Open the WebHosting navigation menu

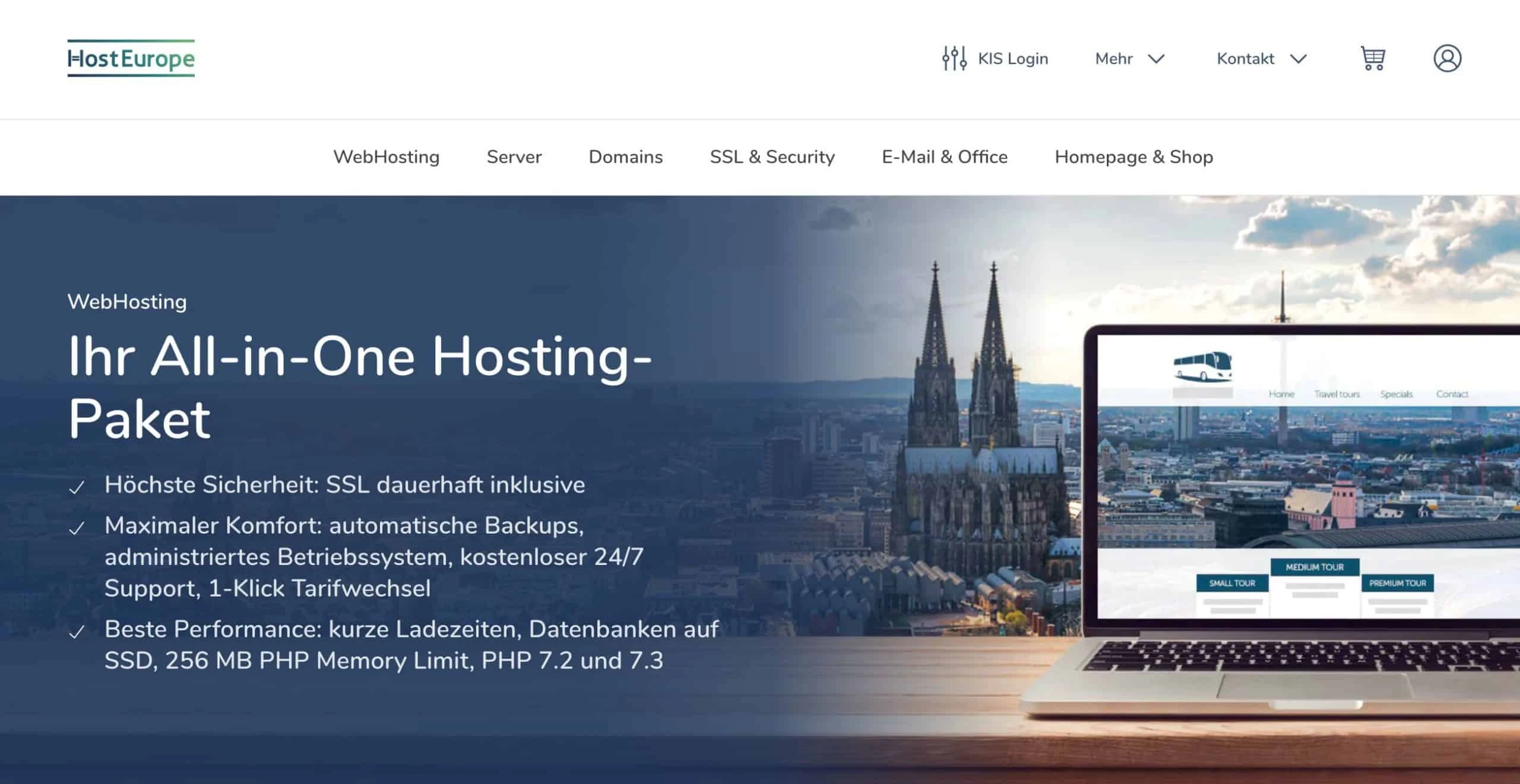point(387,157)
